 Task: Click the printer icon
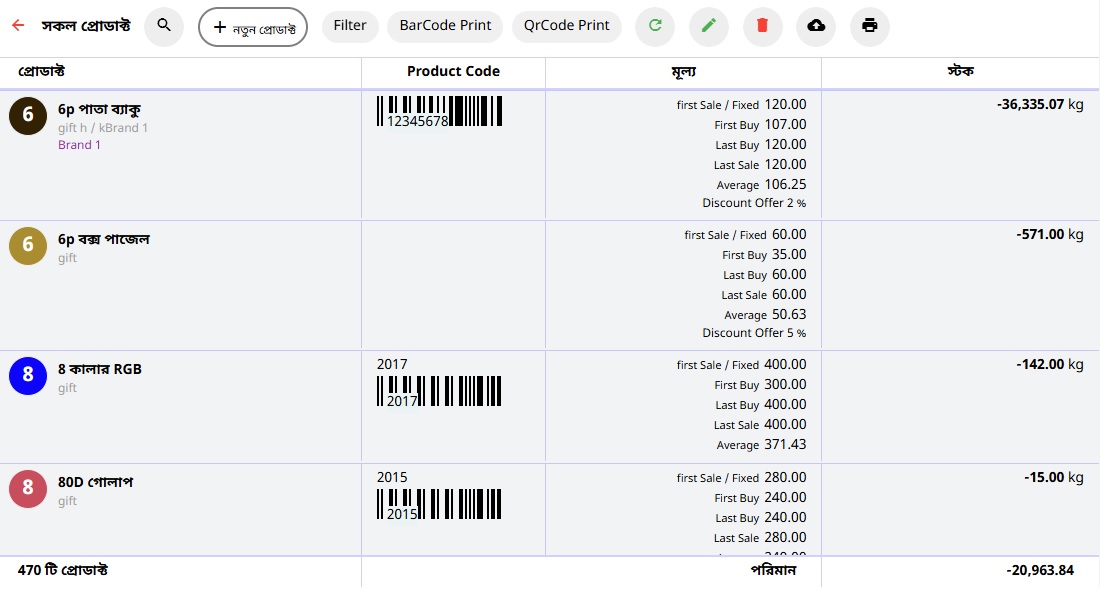870,26
